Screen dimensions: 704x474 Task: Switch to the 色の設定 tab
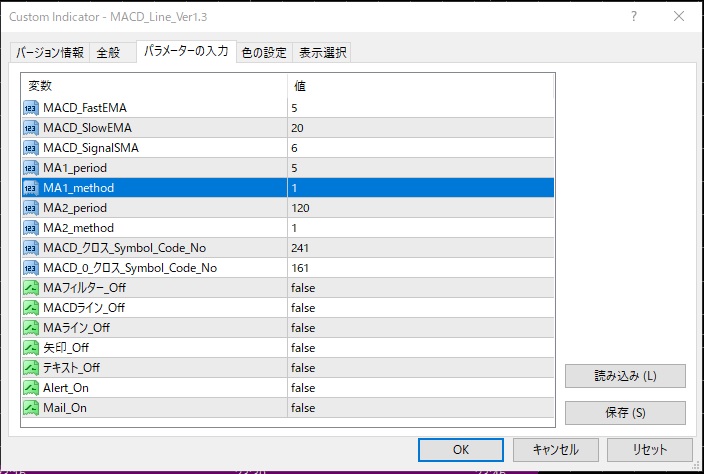coord(264,53)
